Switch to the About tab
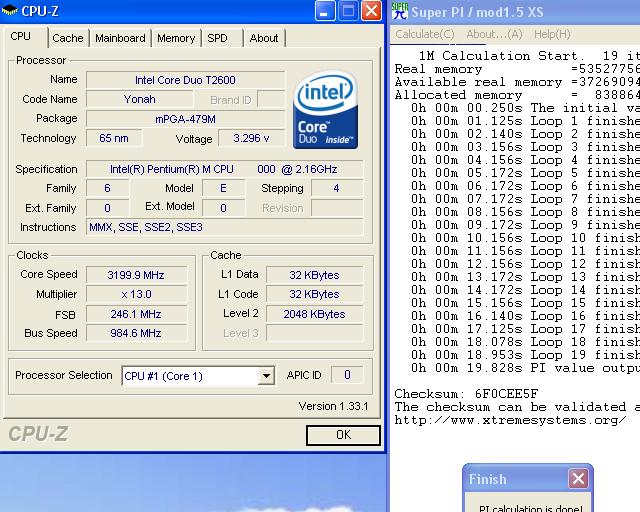The height and width of the screenshot is (512, 640). point(264,38)
